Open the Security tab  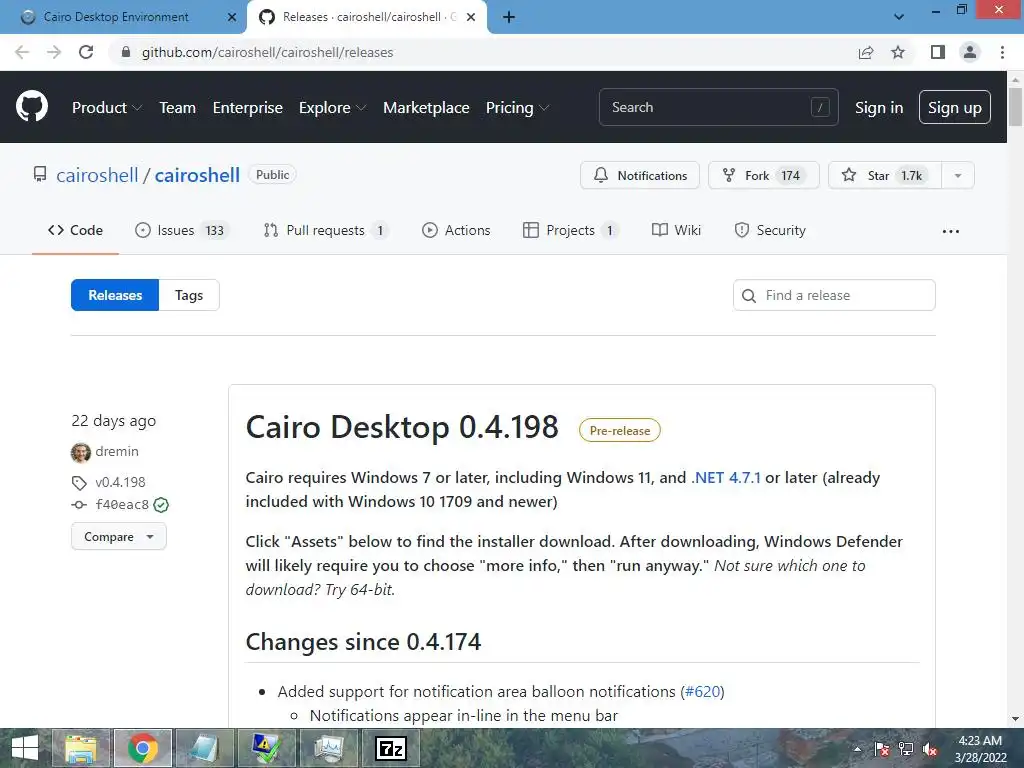[771, 231]
